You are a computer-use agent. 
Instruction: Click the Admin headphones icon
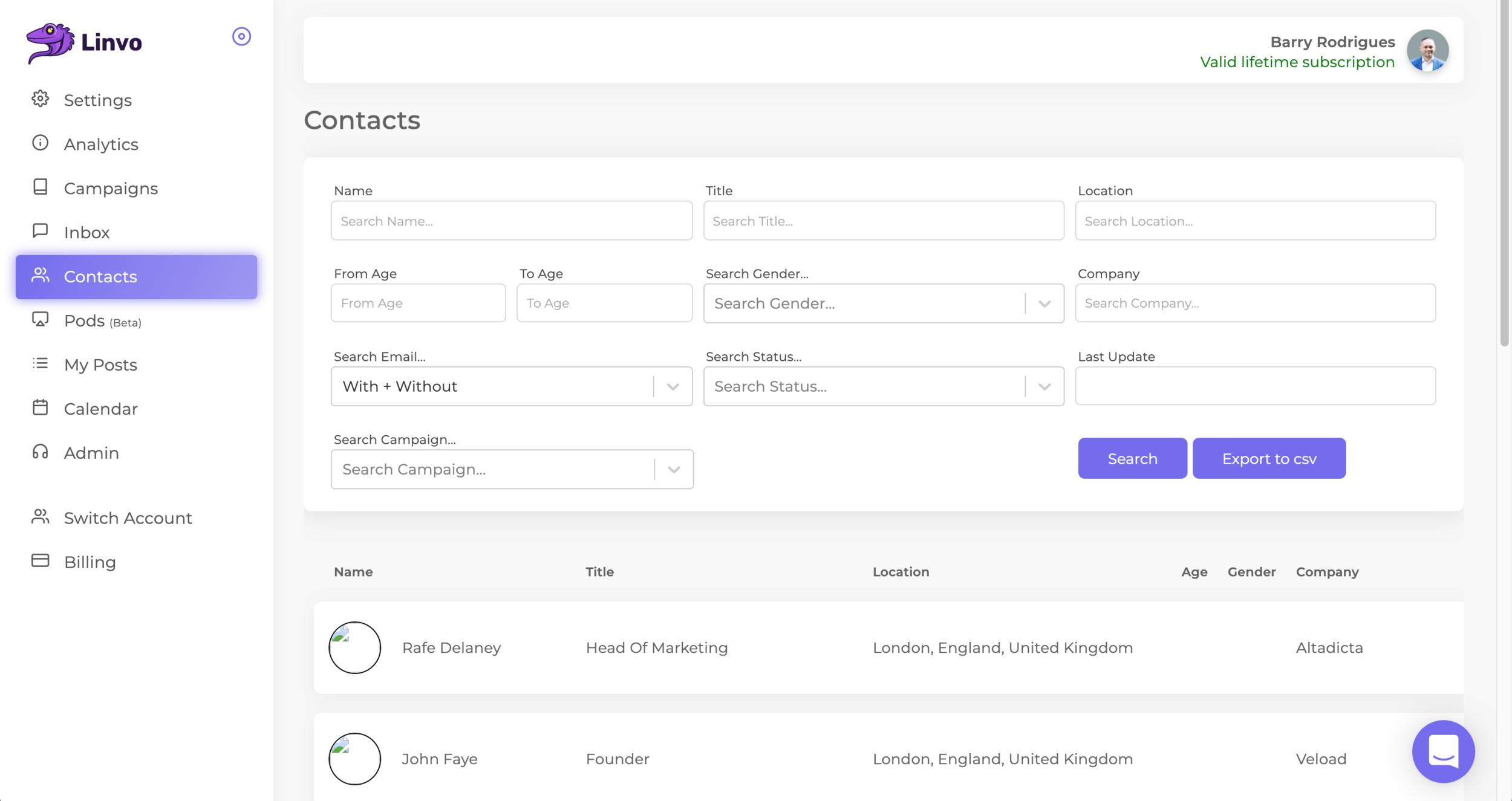pyautogui.click(x=40, y=452)
